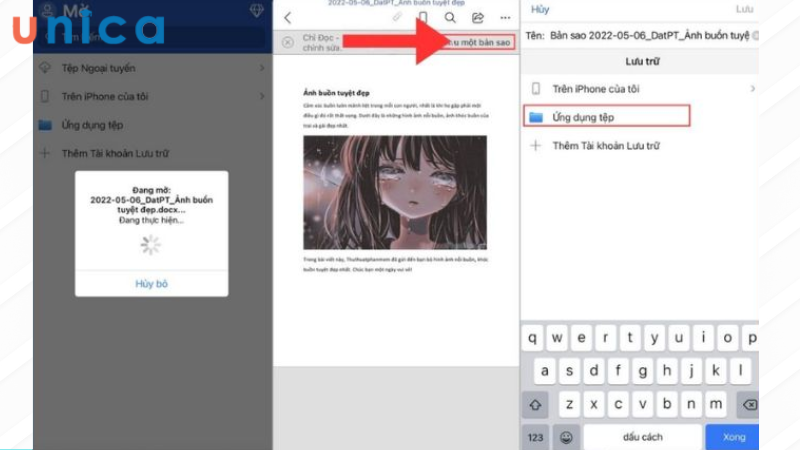The height and width of the screenshot is (450, 800).
Task: Tap the share icon in document toolbar
Action: coord(478,18)
